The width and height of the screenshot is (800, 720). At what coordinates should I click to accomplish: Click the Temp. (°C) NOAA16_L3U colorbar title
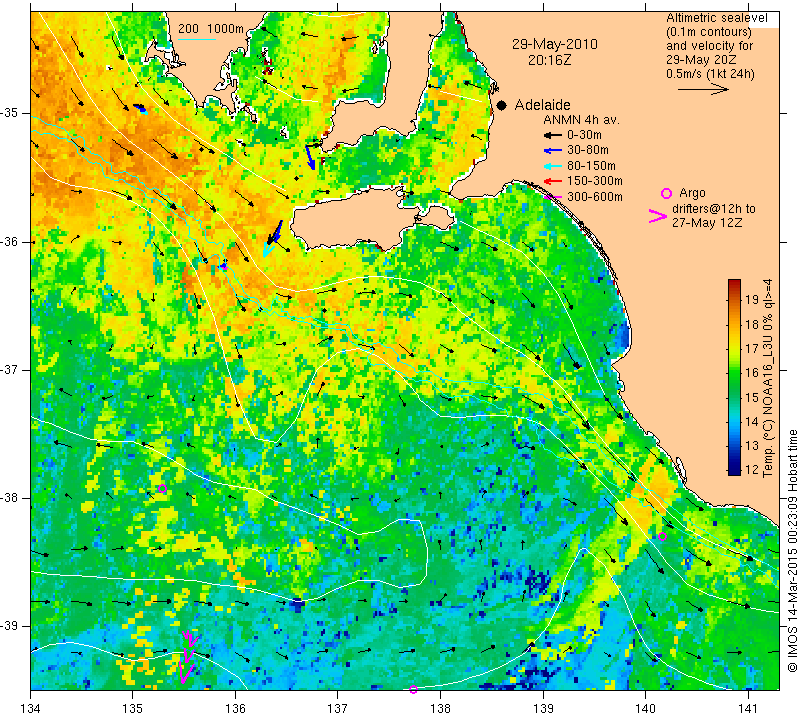(768, 378)
